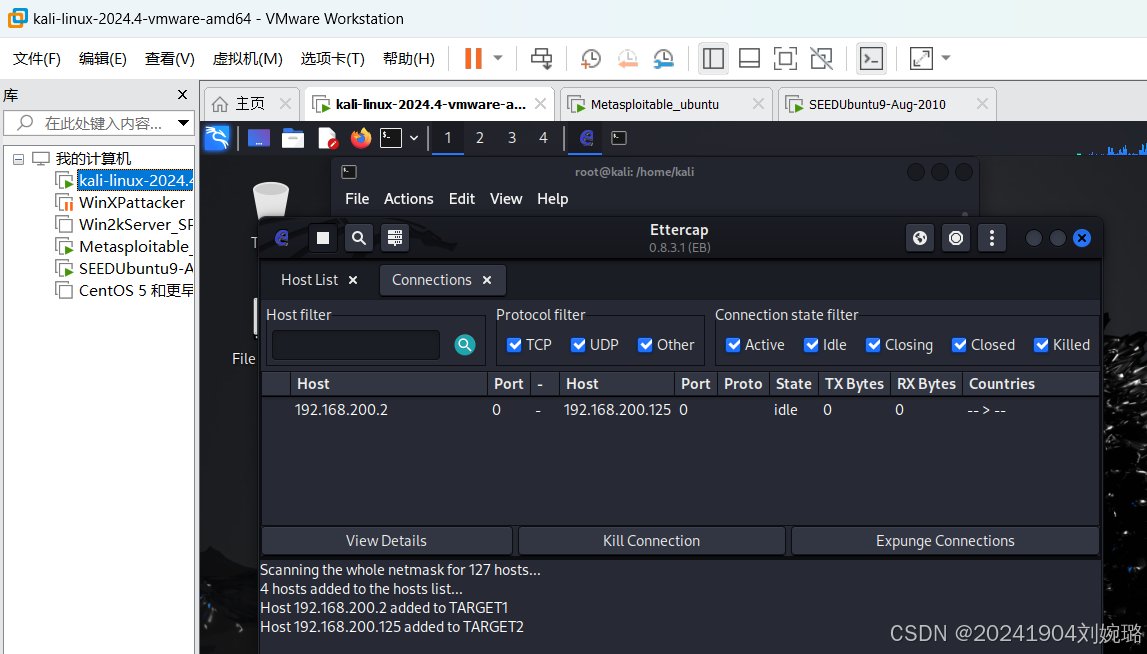Switch to Ettercap task in Kali panel
This screenshot has height=654, width=1147.
[x=586, y=138]
